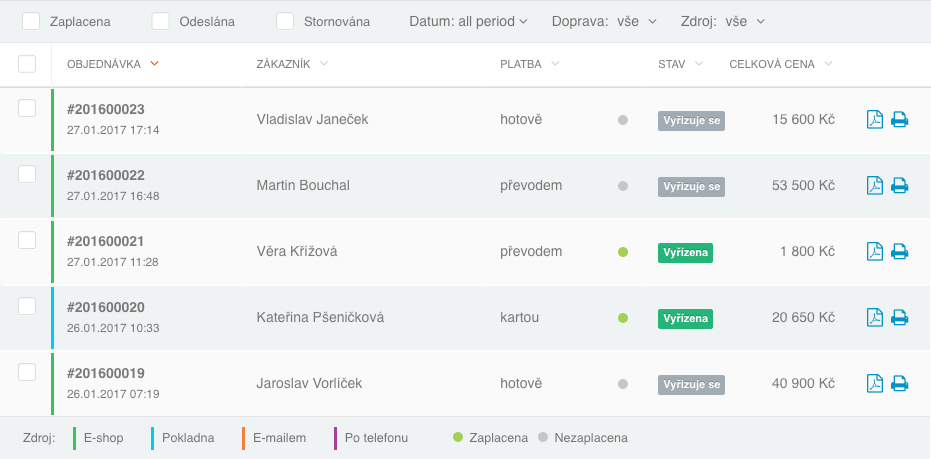The height and width of the screenshot is (459, 931).
Task: Open the Datum period dropdown
Action: pyautogui.click(x=468, y=21)
